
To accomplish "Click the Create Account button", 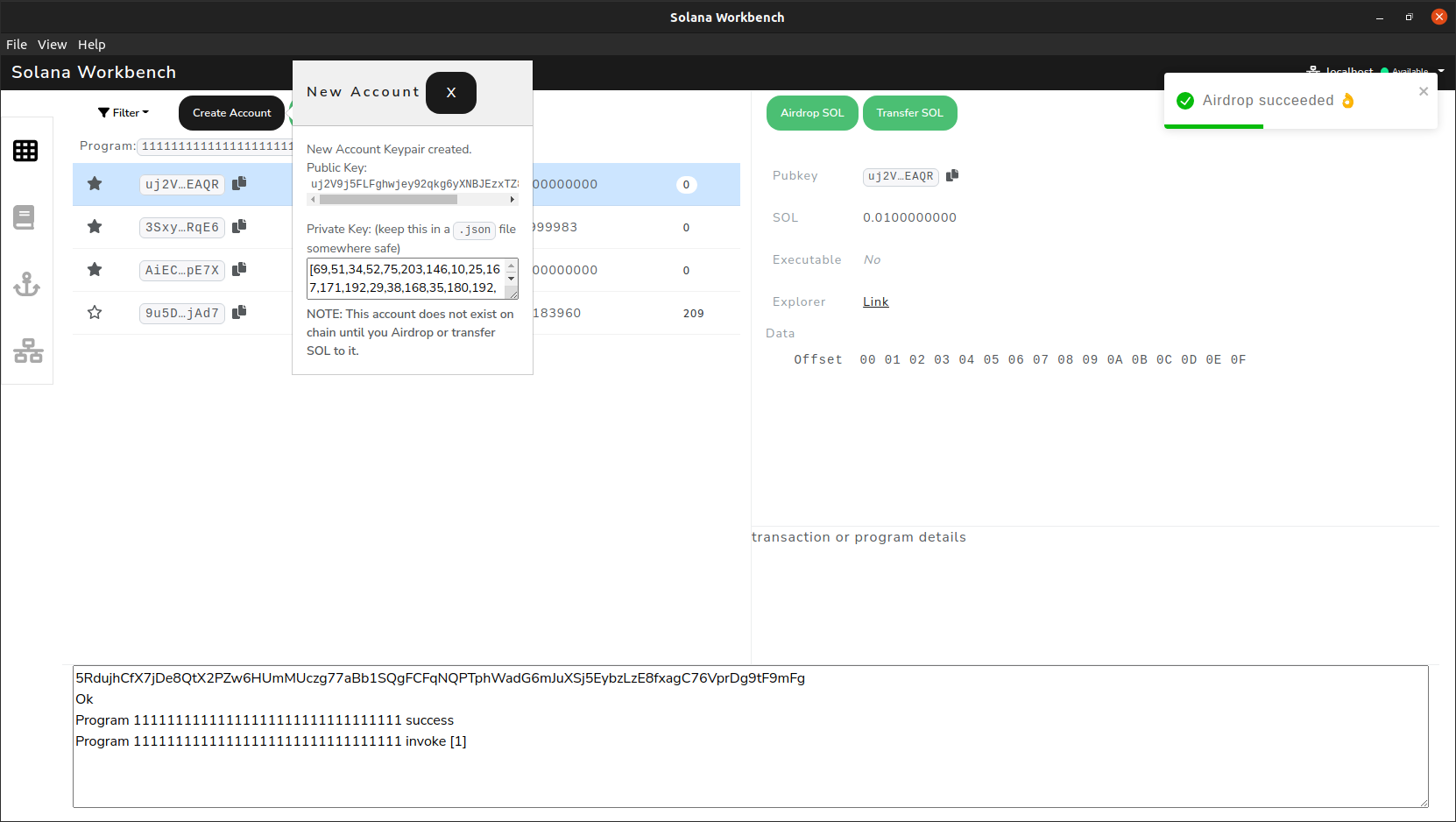I will pyautogui.click(x=232, y=113).
